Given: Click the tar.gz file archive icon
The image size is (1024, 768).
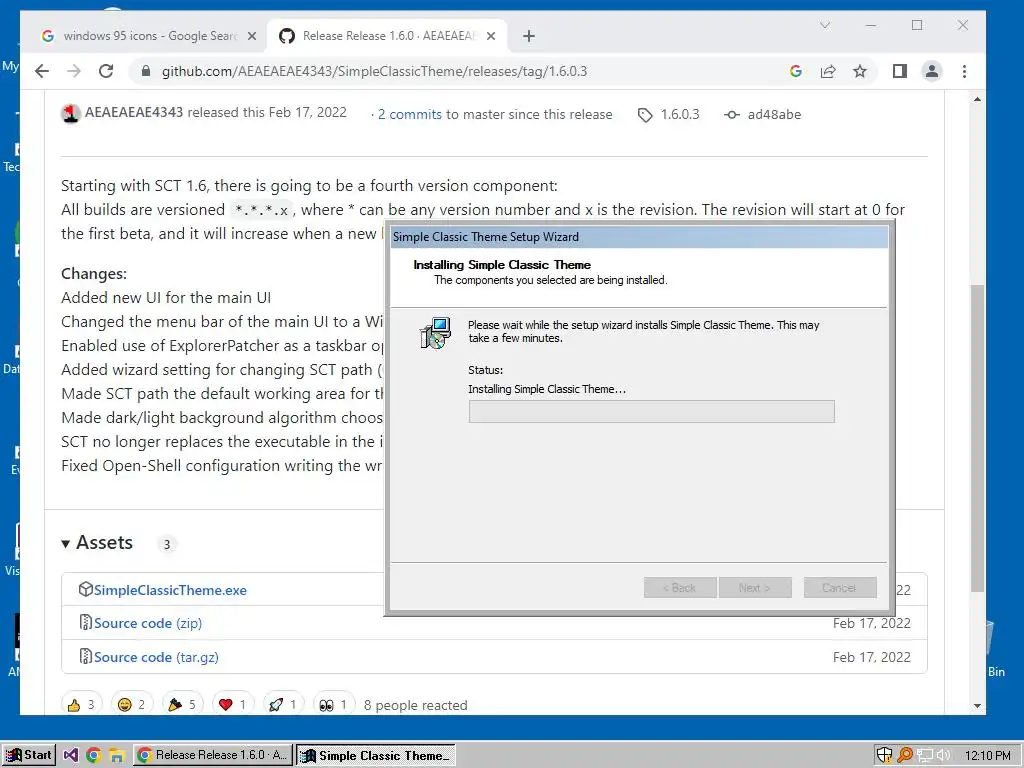Looking at the screenshot, I should click(86, 656).
